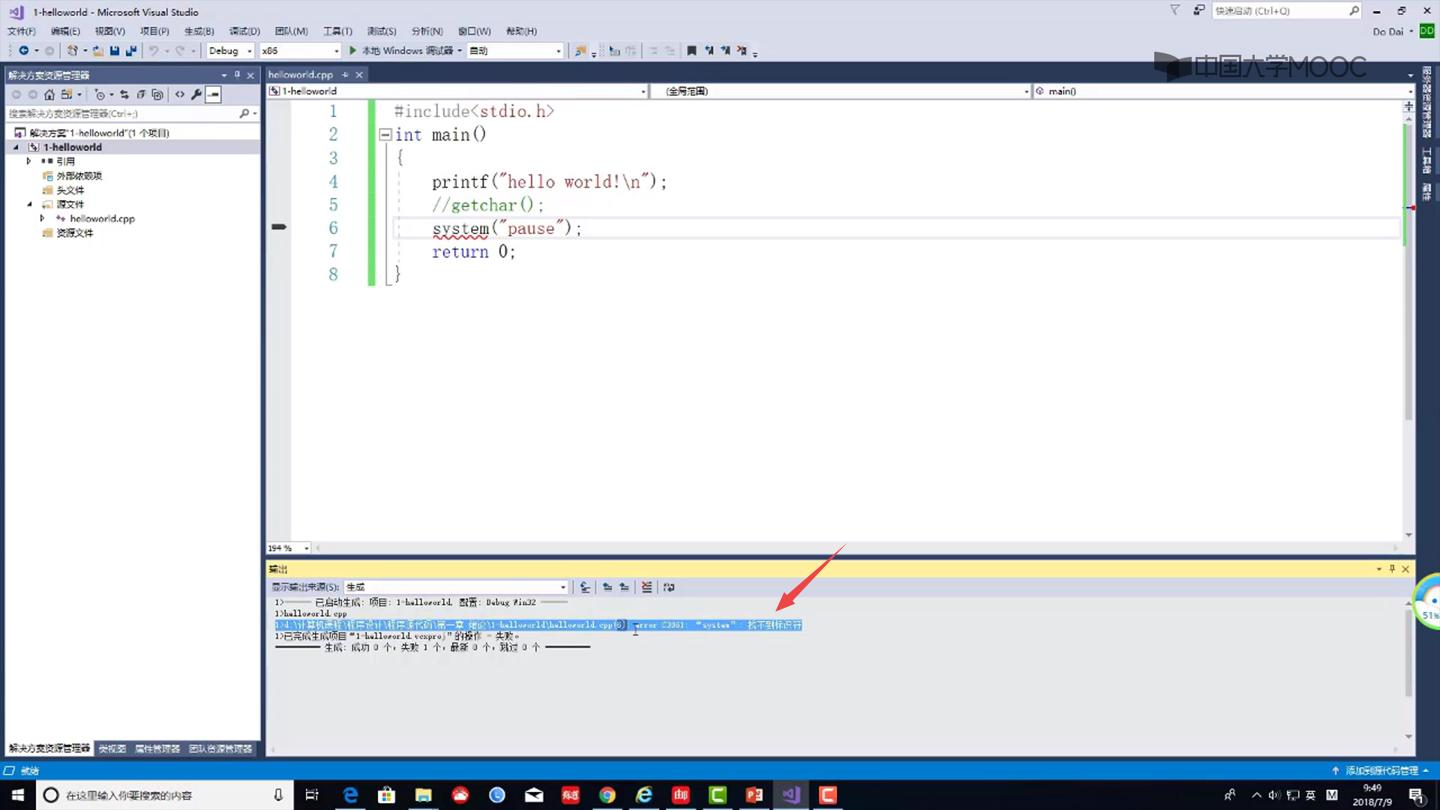Open PowerPoint from the taskbar

[x=754, y=795]
